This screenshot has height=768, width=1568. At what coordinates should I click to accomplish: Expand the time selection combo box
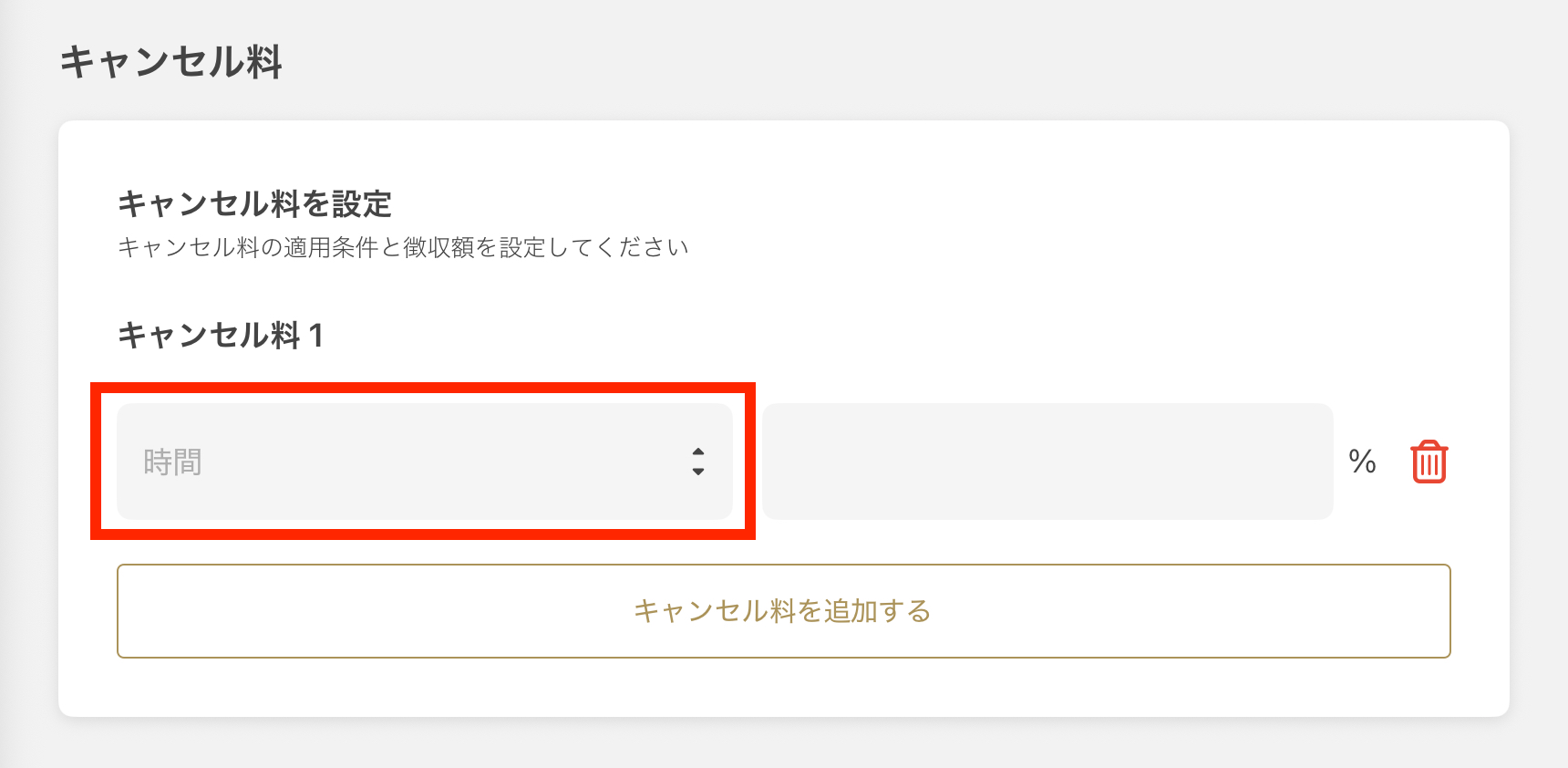tap(424, 462)
